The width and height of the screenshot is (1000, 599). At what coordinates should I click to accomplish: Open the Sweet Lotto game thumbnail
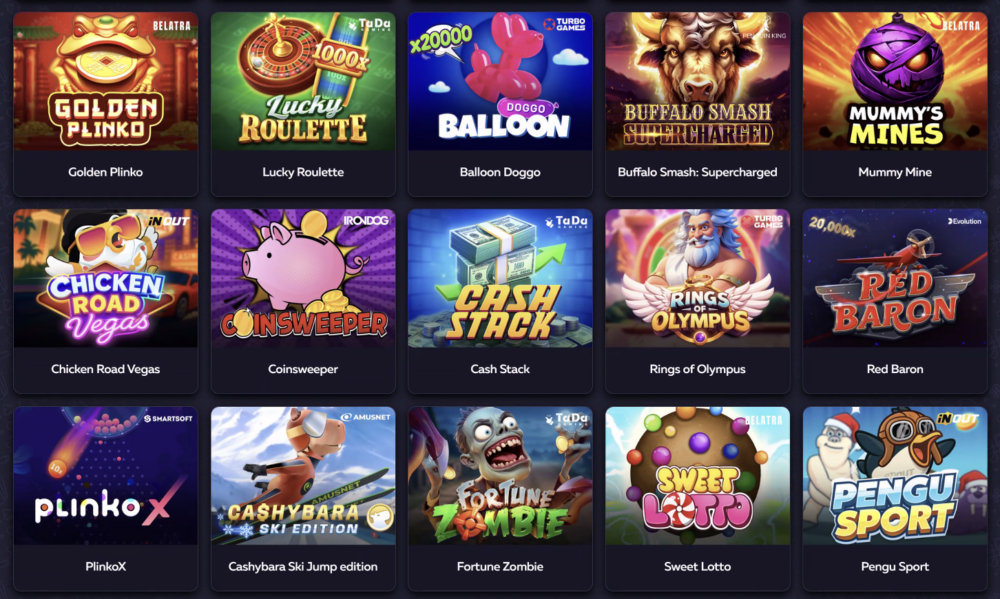click(x=697, y=476)
